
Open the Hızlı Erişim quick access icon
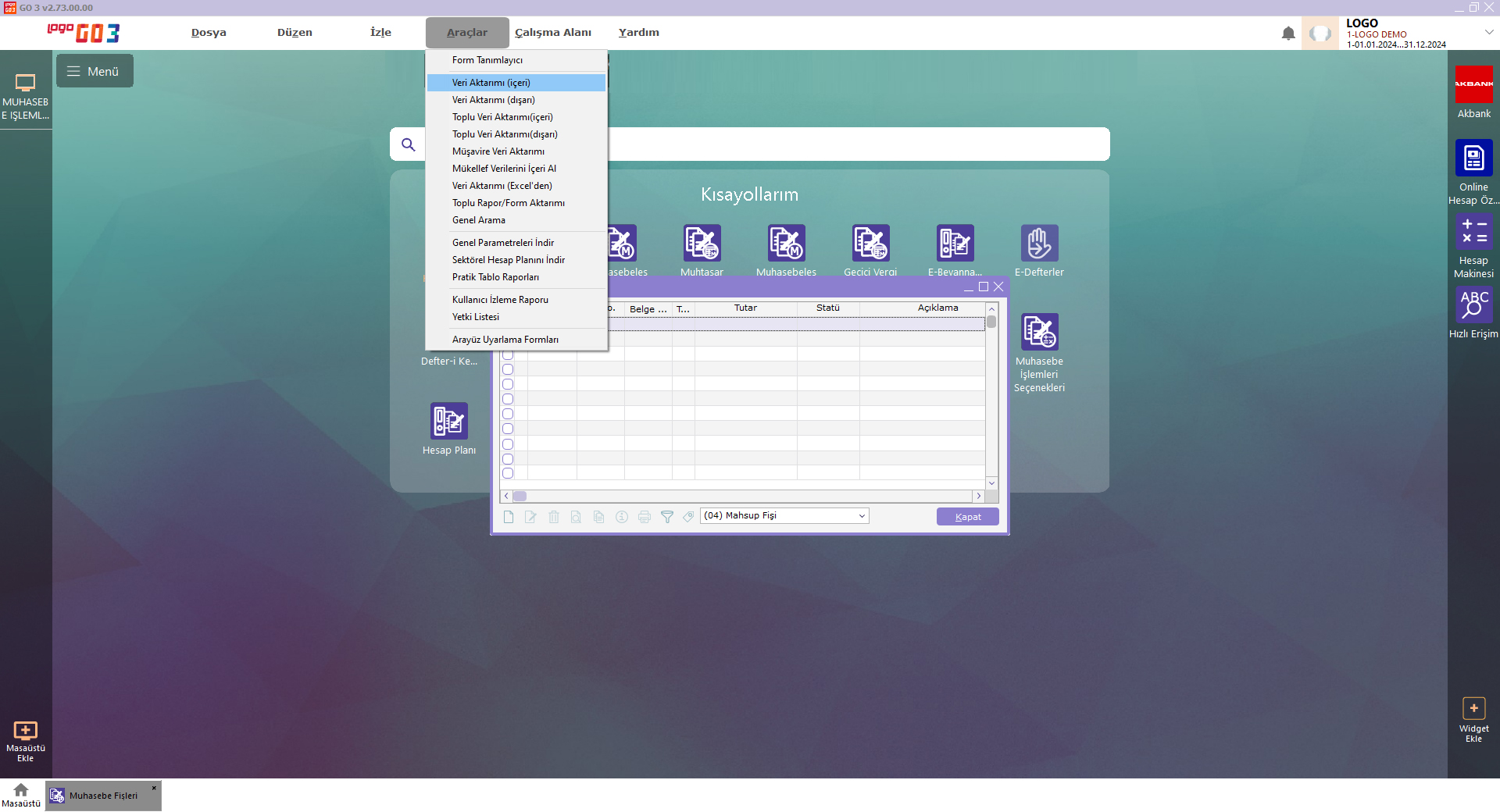coord(1473,305)
